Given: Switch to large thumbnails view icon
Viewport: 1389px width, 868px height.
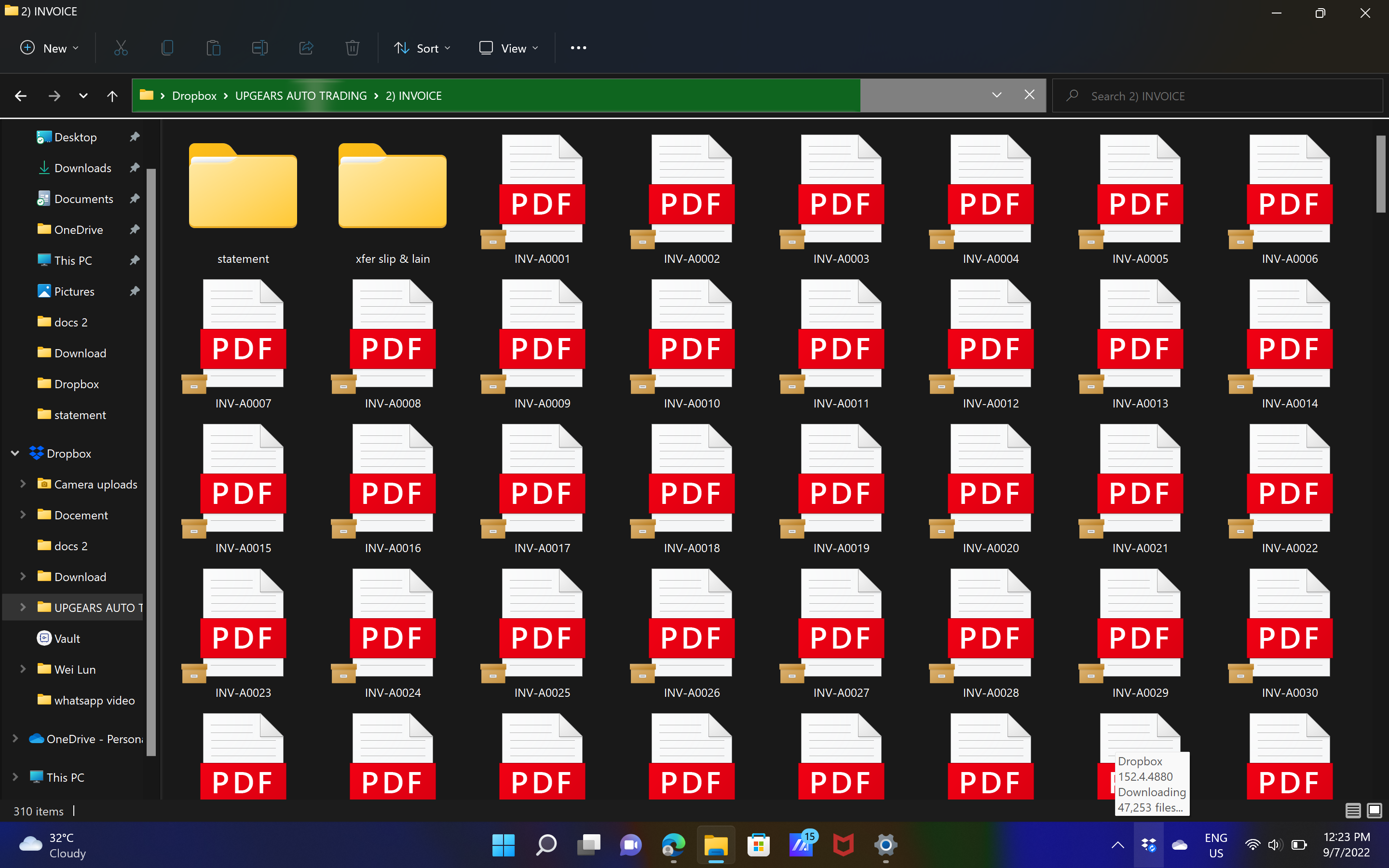Looking at the screenshot, I should (x=1375, y=811).
